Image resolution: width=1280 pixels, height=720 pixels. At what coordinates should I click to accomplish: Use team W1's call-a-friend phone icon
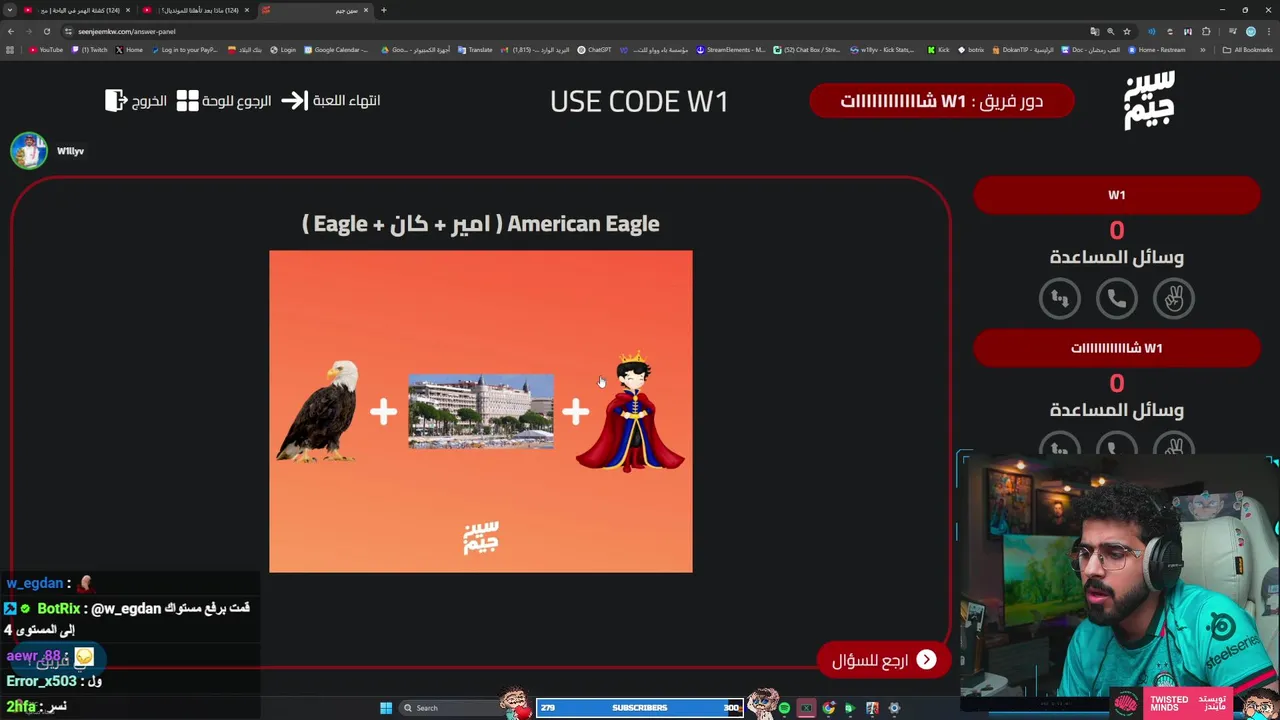(x=1117, y=298)
